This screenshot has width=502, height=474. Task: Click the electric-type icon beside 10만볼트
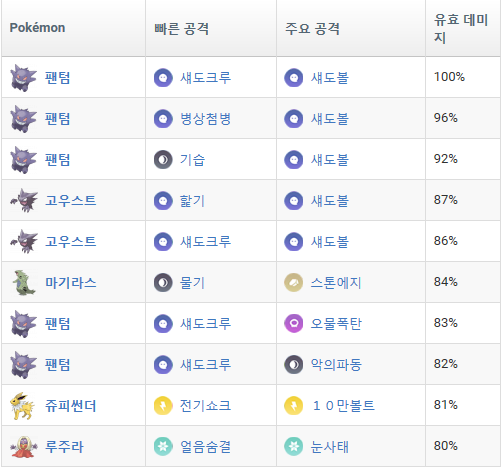pyautogui.click(x=293, y=406)
